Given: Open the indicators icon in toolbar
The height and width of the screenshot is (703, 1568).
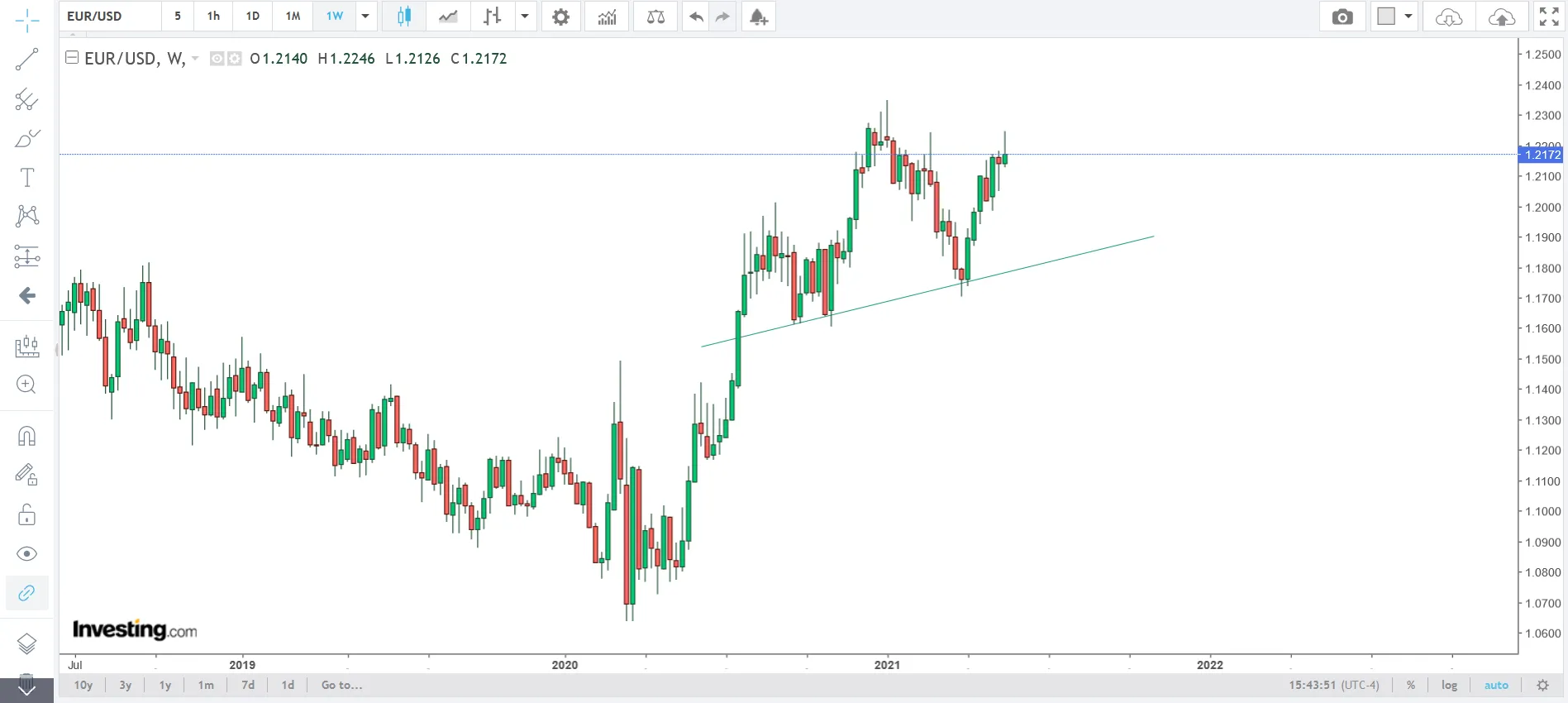Looking at the screenshot, I should (607, 17).
